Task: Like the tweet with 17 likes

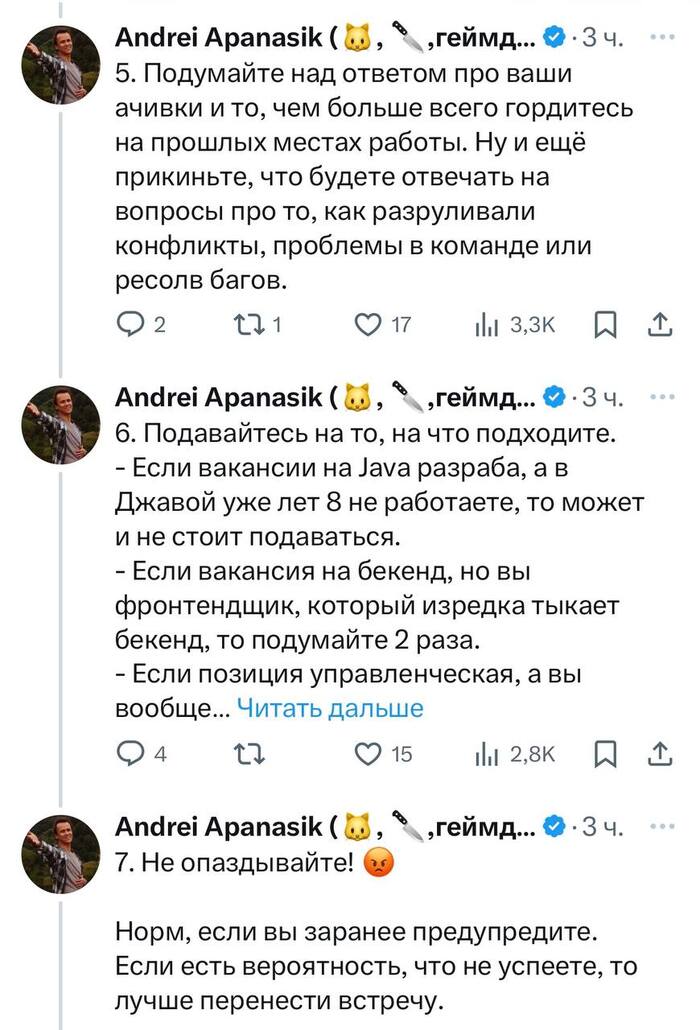Action: click(x=370, y=325)
